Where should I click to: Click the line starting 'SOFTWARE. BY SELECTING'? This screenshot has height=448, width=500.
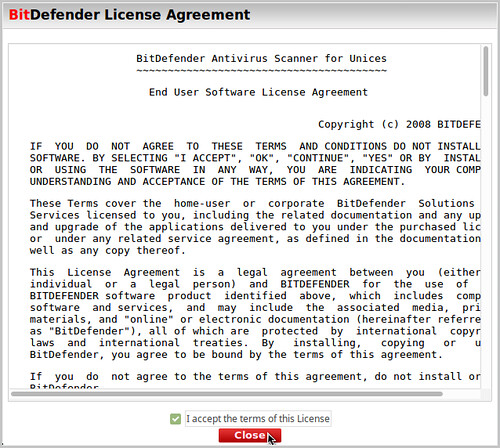[x=255, y=158]
